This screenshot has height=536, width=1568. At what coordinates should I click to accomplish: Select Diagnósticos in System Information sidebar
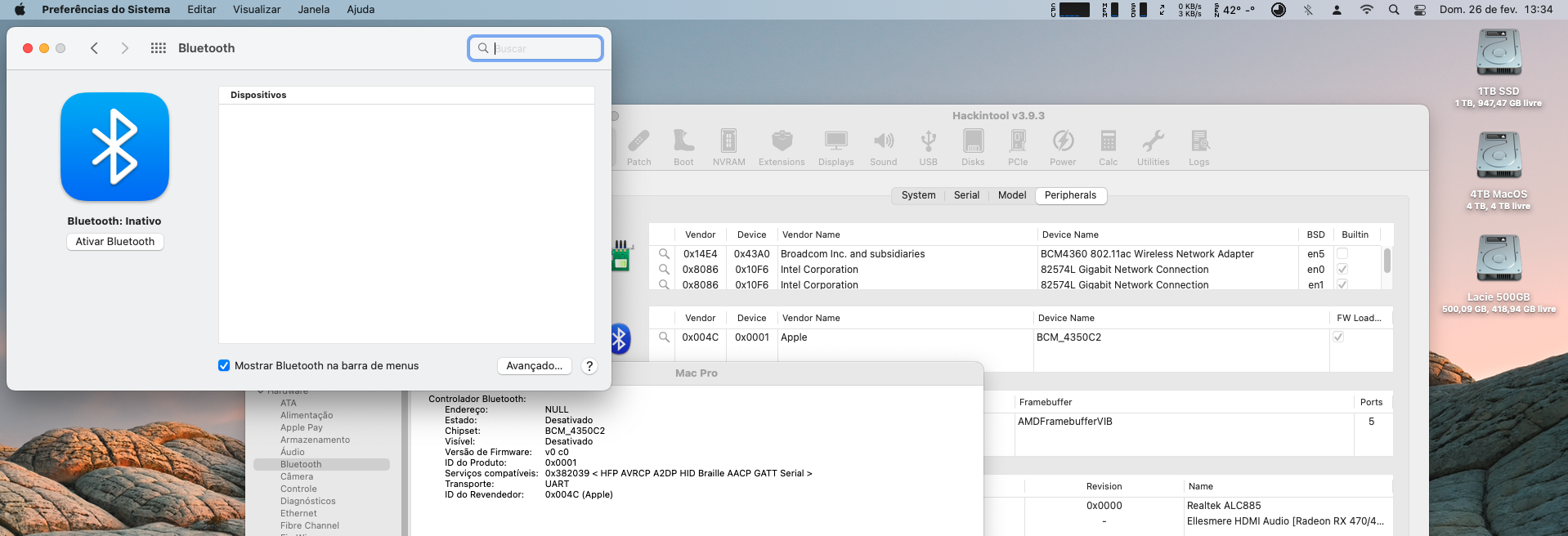click(x=308, y=501)
